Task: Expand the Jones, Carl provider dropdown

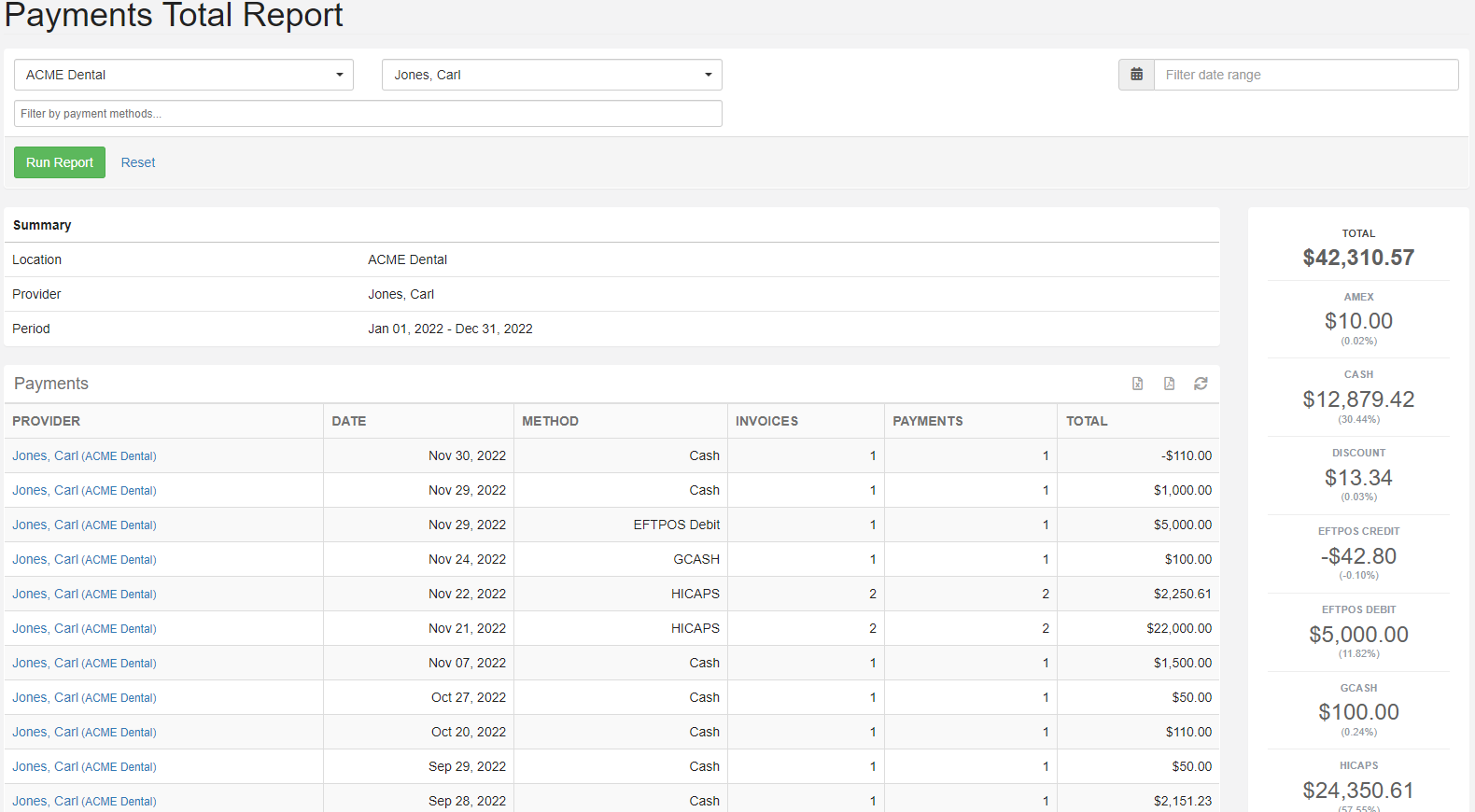Action: pyautogui.click(x=552, y=75)
